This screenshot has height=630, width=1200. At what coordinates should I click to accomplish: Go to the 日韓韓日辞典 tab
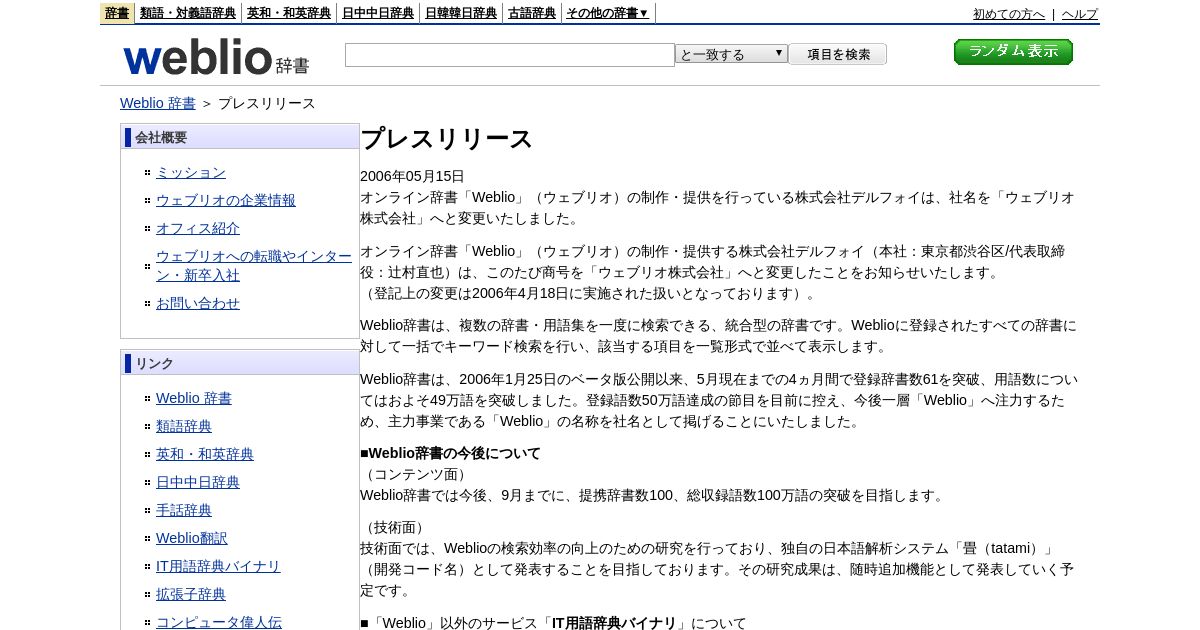point(461,13)
